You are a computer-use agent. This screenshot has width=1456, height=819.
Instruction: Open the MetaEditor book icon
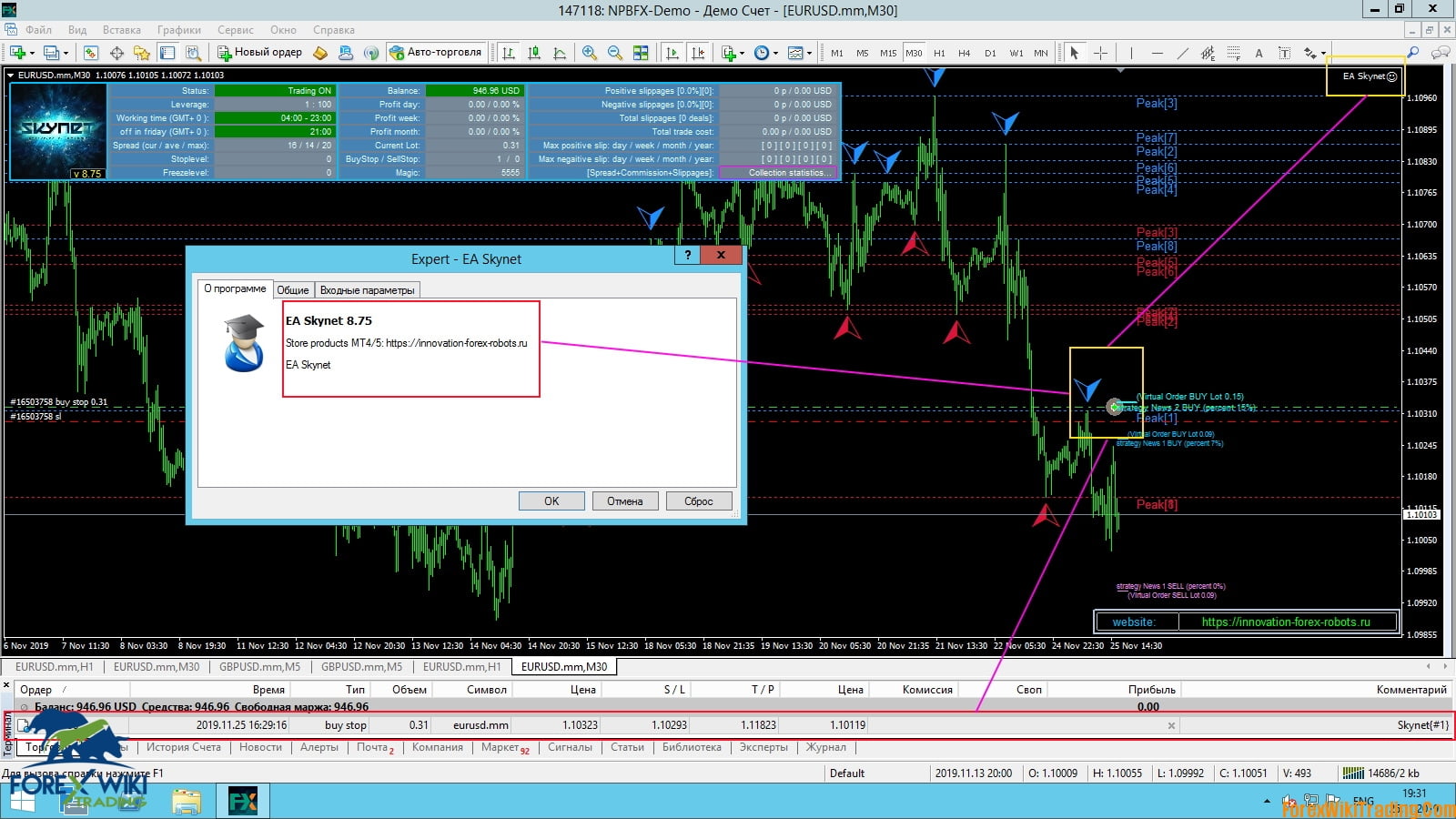pos(320,53)
